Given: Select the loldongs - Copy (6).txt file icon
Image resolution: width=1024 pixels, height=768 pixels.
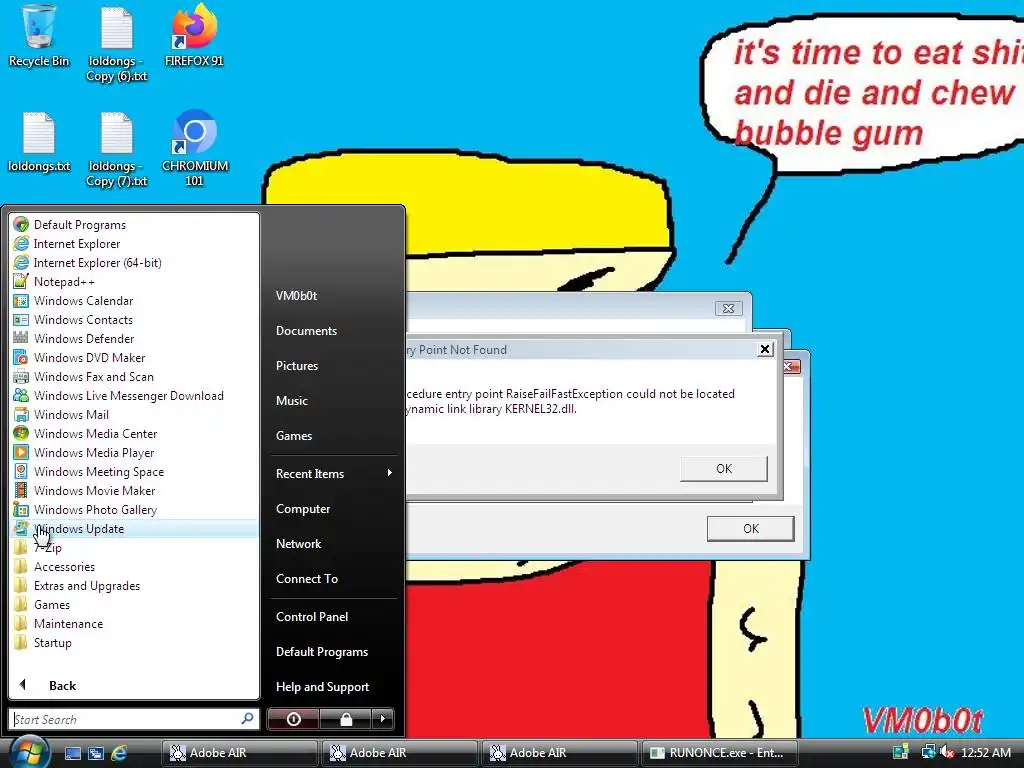Looking at the screenshot, I should tap(117, 44).
